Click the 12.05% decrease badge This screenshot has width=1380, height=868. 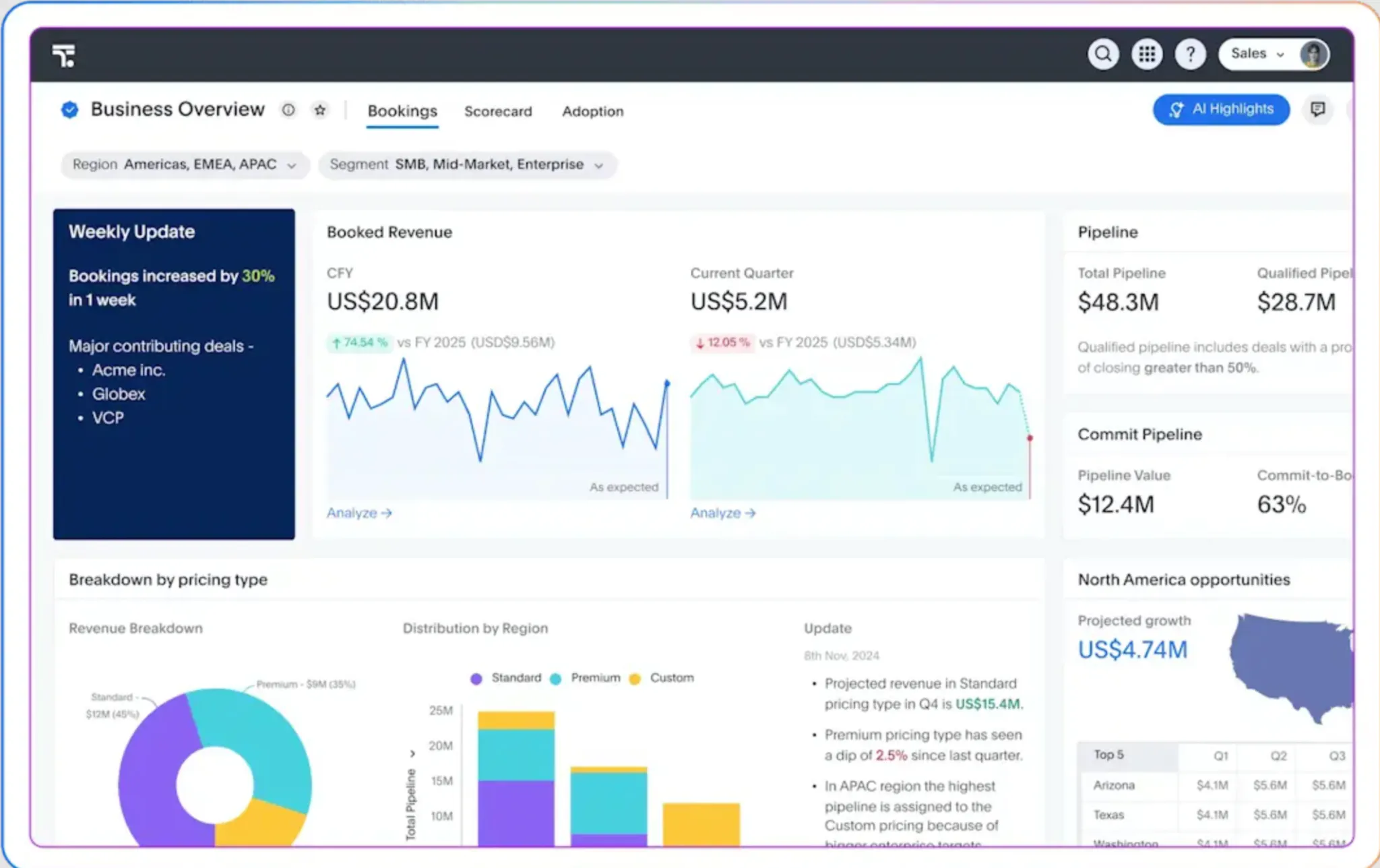[722, 342]
